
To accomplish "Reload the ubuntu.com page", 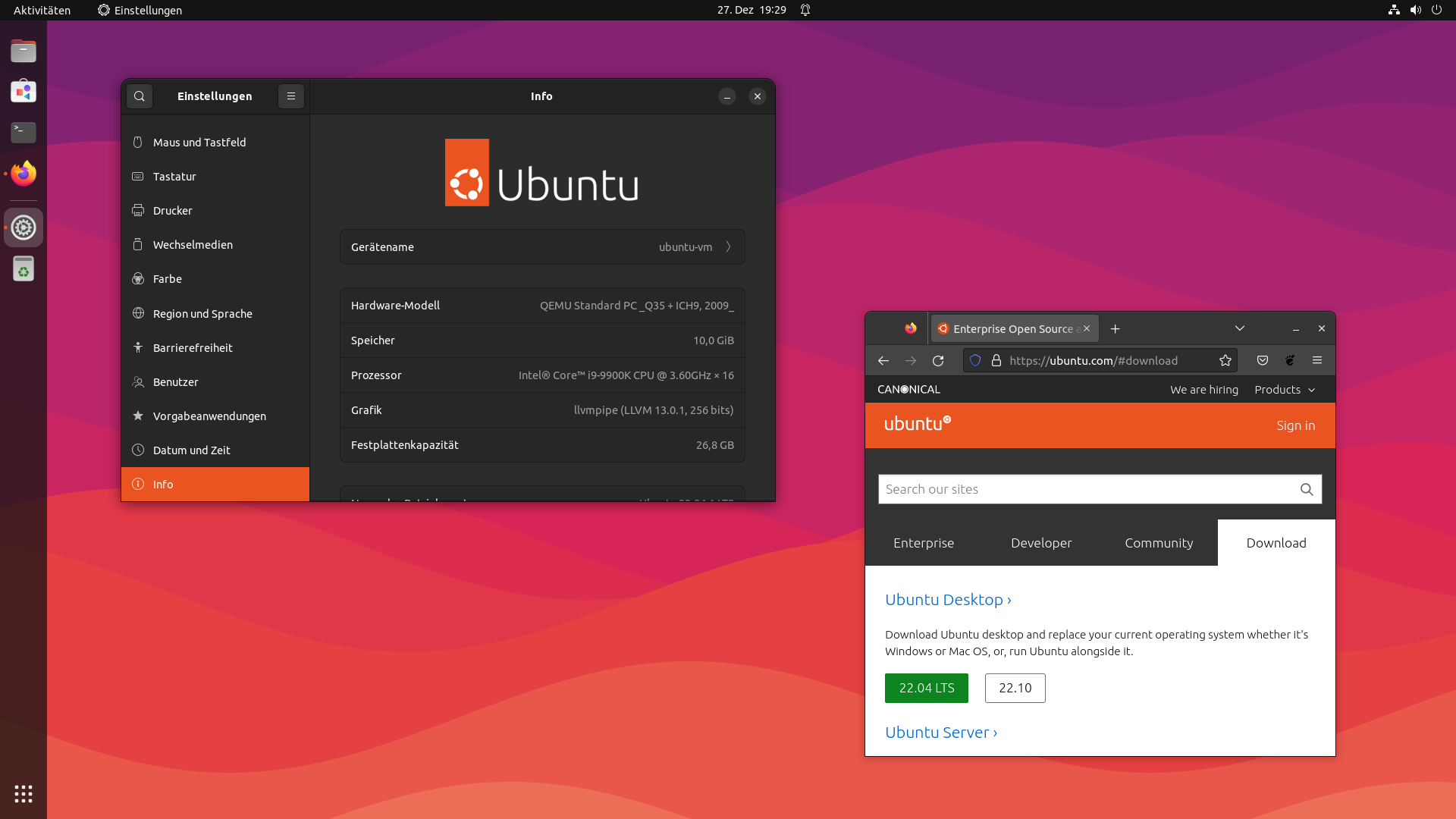I will point(938,360).
